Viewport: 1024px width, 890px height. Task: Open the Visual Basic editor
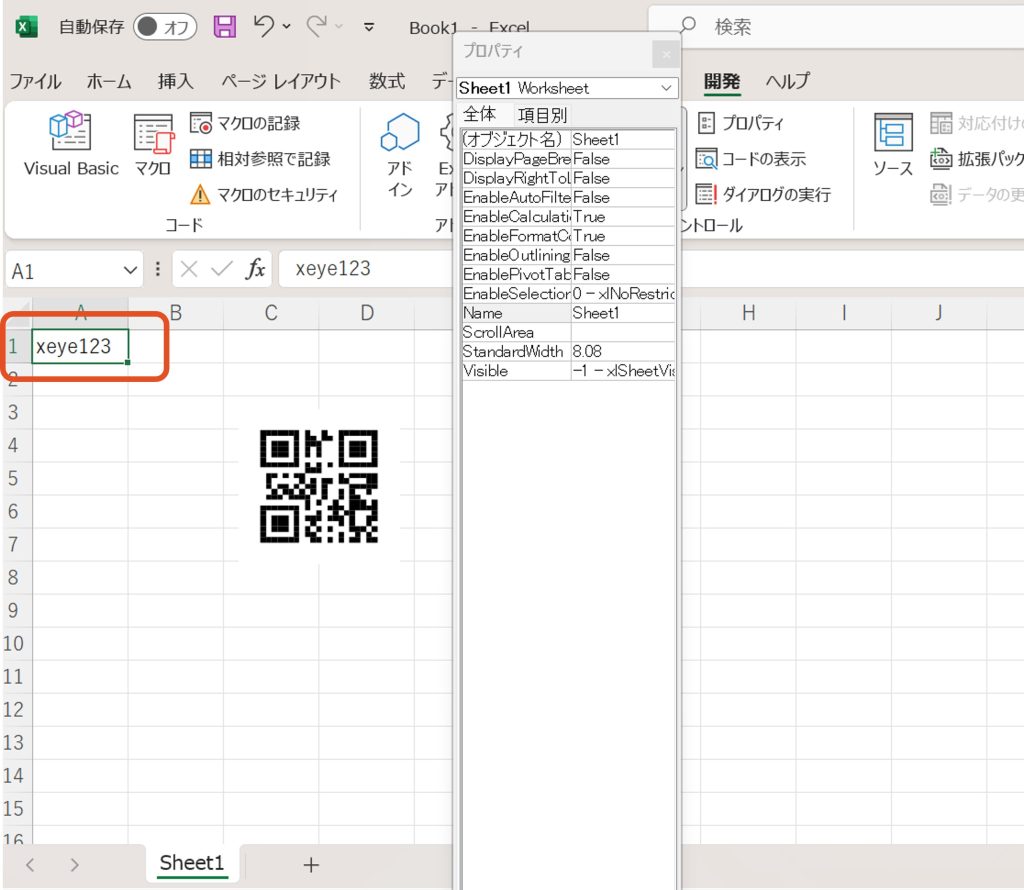coord(71,144)
